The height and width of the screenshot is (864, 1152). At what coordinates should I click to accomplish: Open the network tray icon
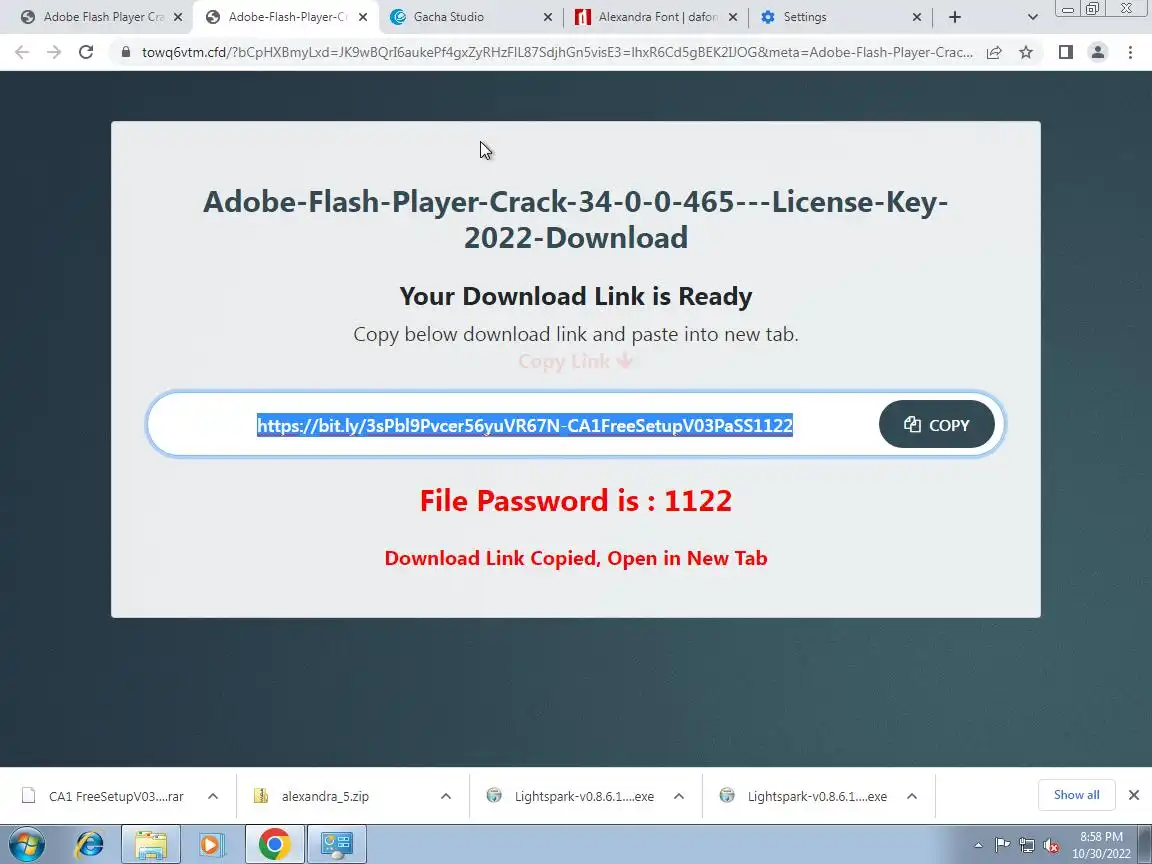[x=1026, y=846]
